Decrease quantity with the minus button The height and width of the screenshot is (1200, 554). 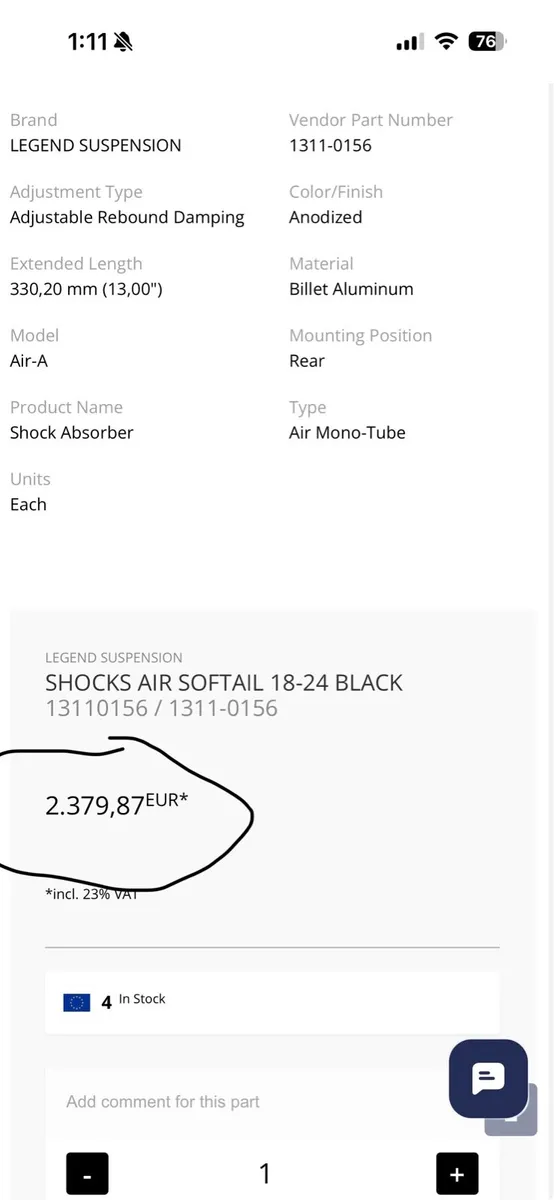[87, 1173]
